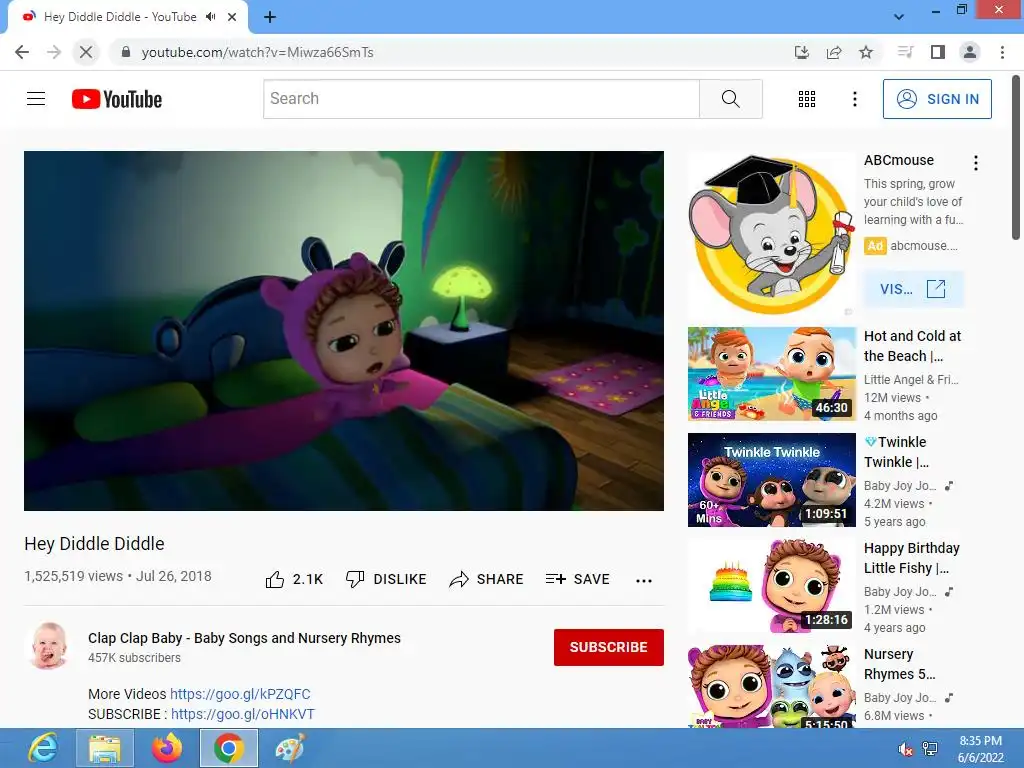Close the Hey Diddle Diddle tab
Screen dimensions: 1024x768
pos(232,17)
